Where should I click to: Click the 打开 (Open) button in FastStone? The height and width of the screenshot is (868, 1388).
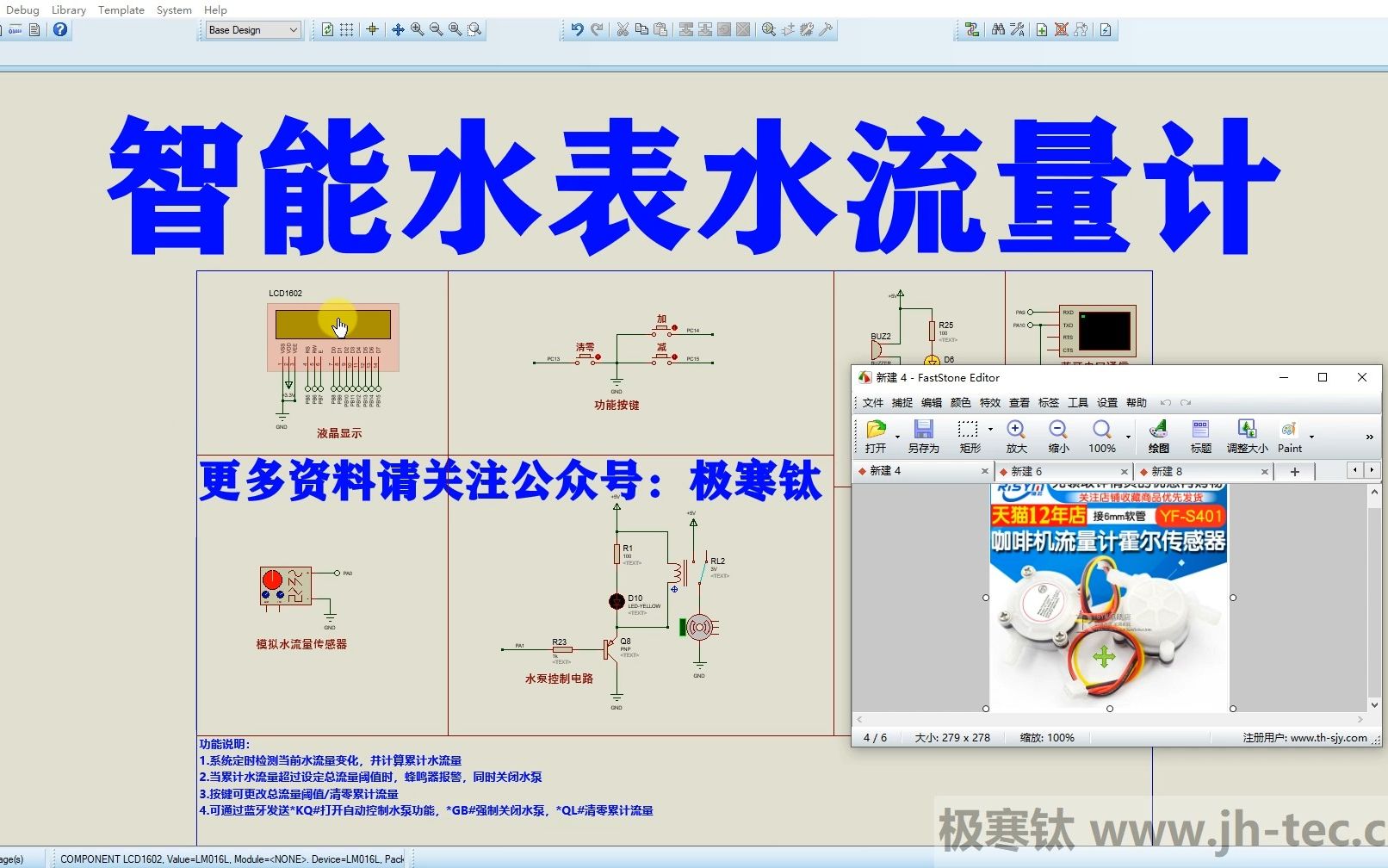tap(876, 437)
